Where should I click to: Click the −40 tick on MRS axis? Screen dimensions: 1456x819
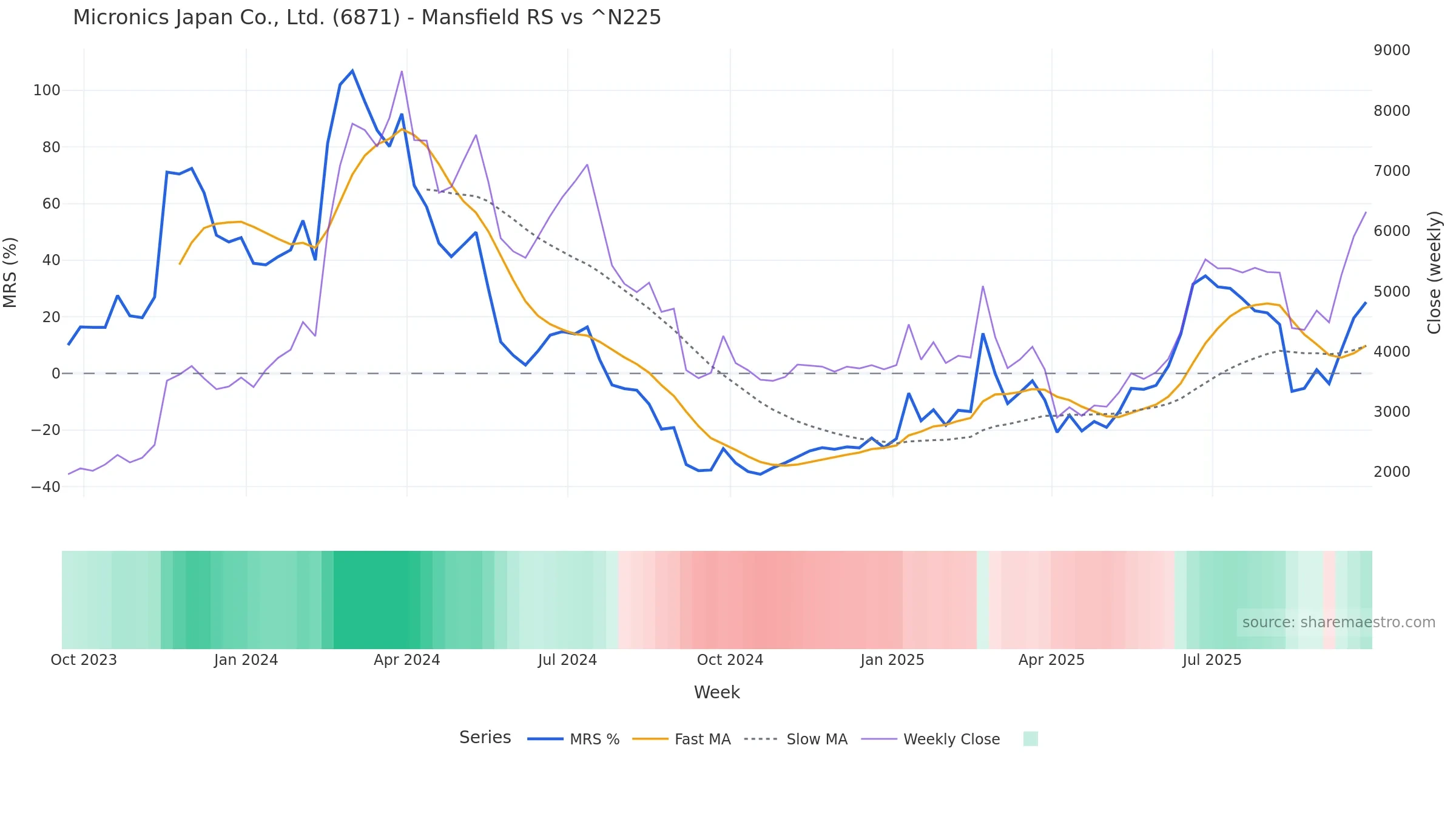pyautogui.click(x=45, y=487)
